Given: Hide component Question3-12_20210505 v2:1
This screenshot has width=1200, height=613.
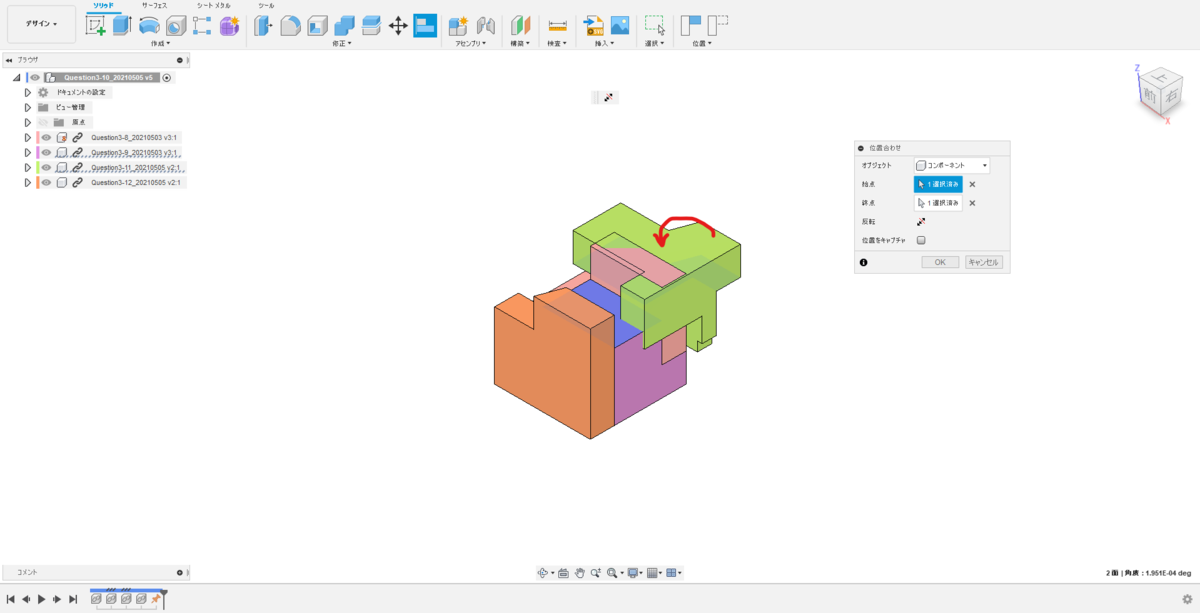Looking at the screenshot, I should [46, 182].
